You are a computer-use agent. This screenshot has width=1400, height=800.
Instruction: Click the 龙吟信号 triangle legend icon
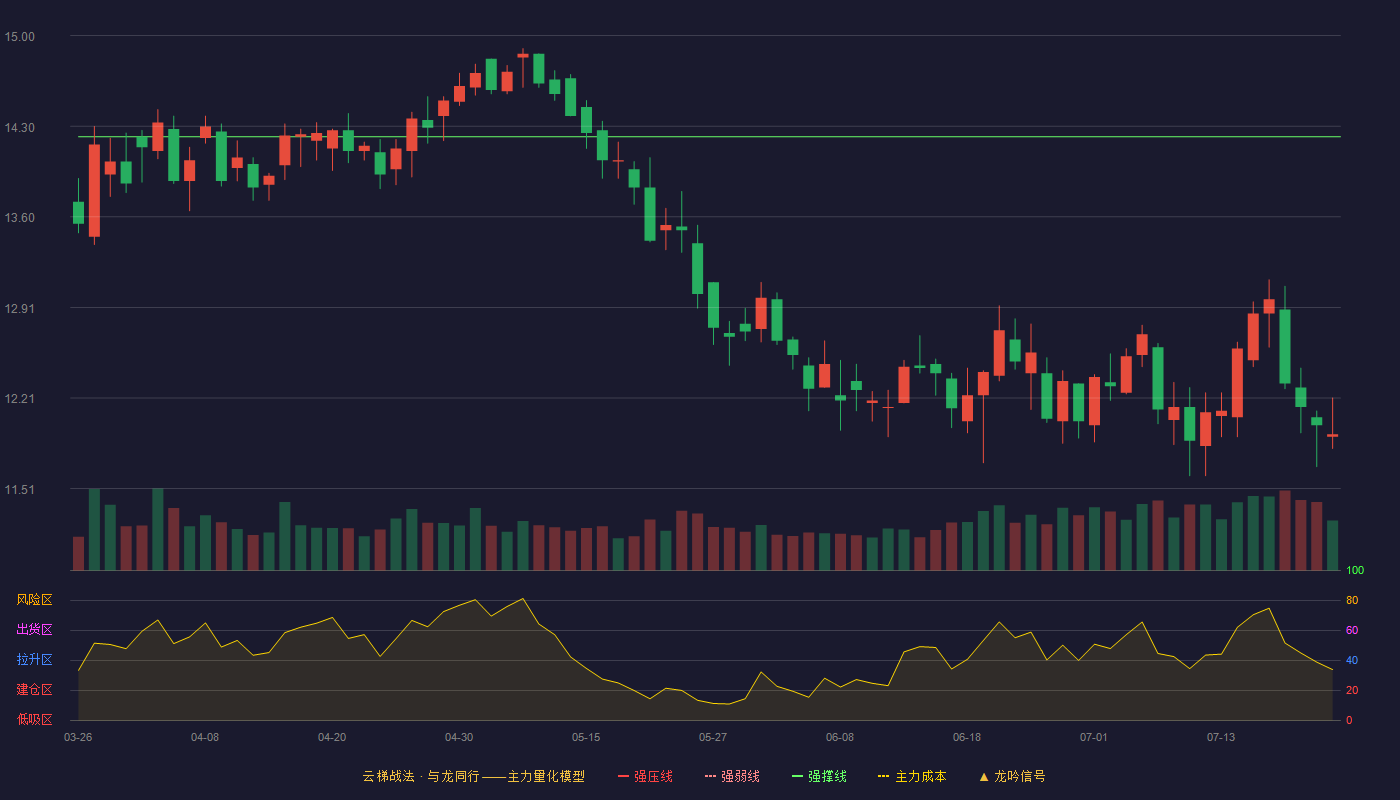click(x=983, y=776)
